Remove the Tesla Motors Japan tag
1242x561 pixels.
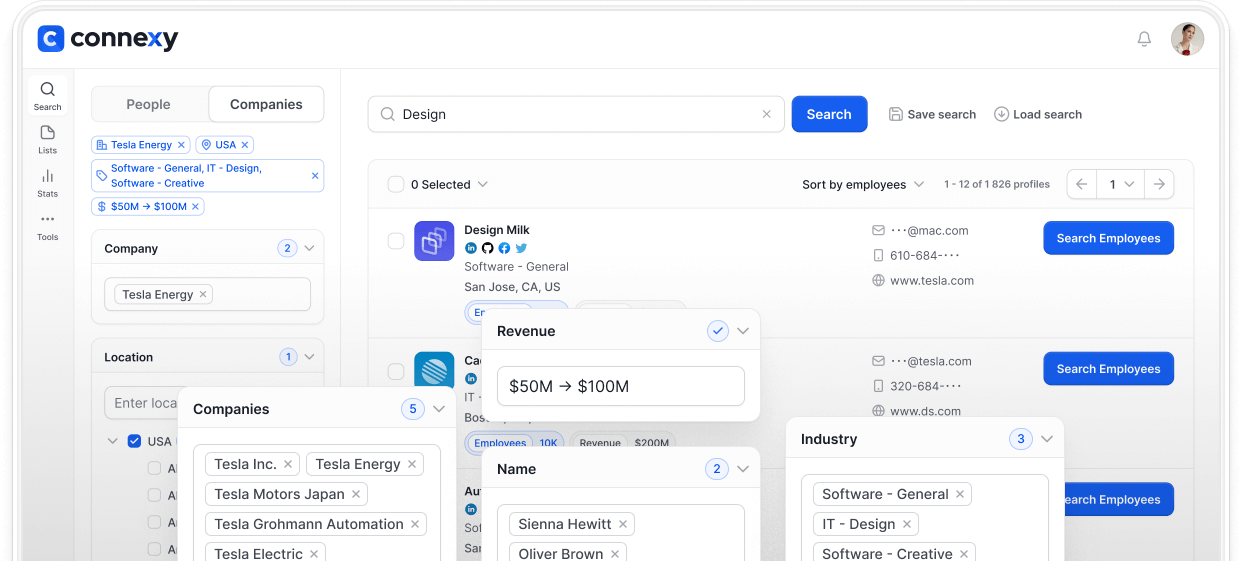[x=355, y=494]
